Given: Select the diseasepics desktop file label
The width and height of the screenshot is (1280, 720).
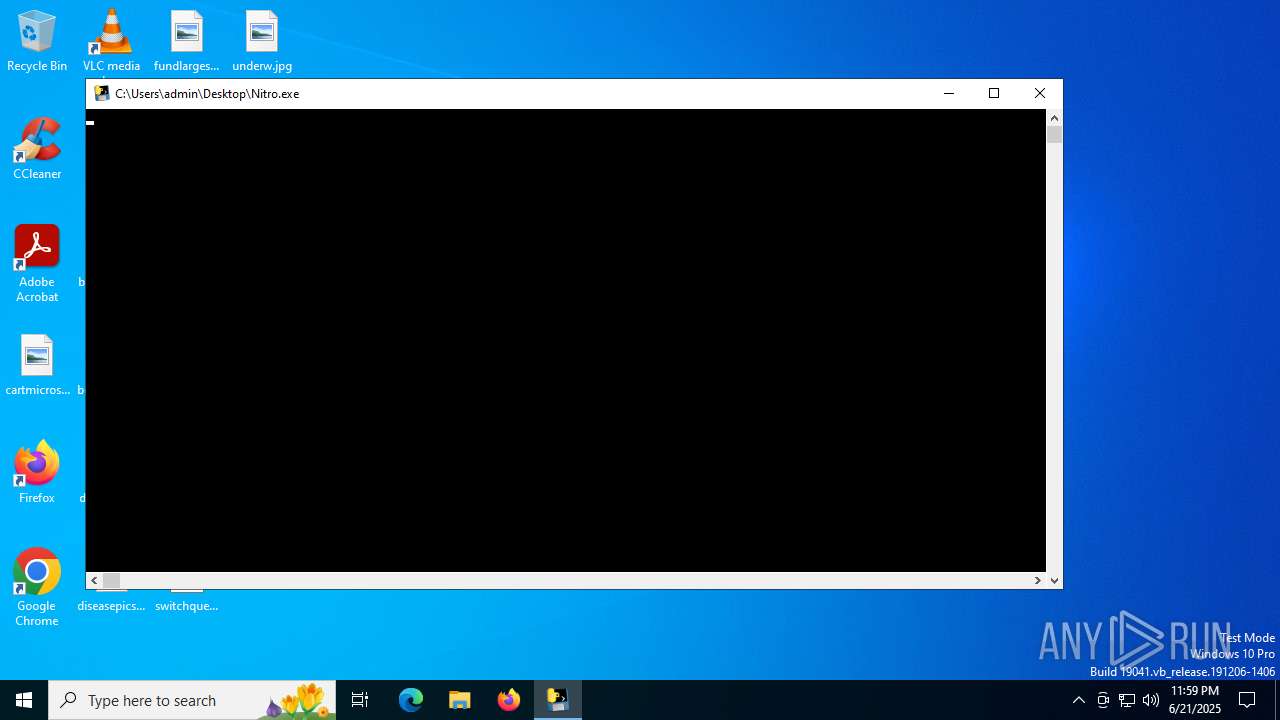Looking at the screenshot, I should [111, 606].
